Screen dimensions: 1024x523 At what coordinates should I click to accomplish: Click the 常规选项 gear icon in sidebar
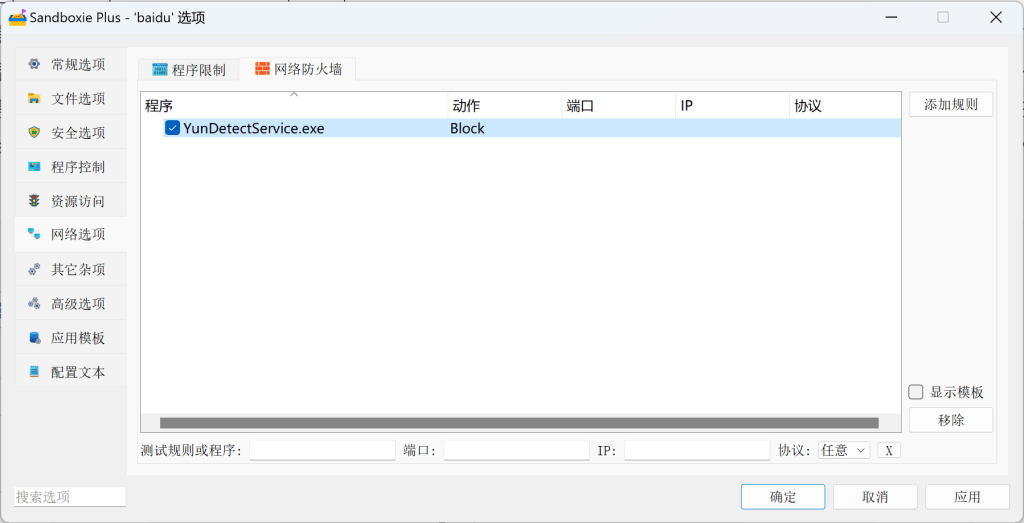pyautogui.click(x=34, y=64)
